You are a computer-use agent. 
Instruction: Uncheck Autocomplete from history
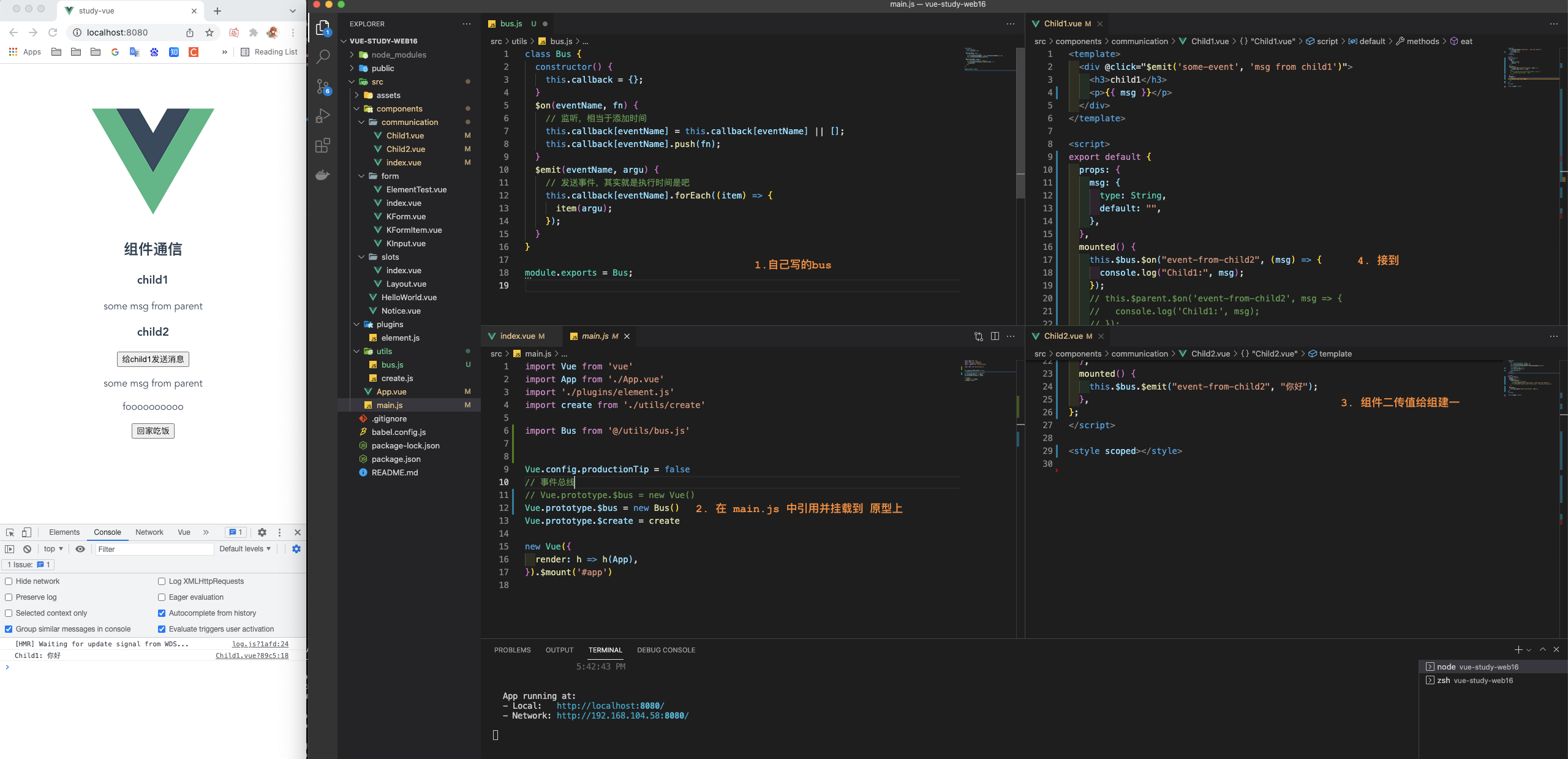(162, 613)
